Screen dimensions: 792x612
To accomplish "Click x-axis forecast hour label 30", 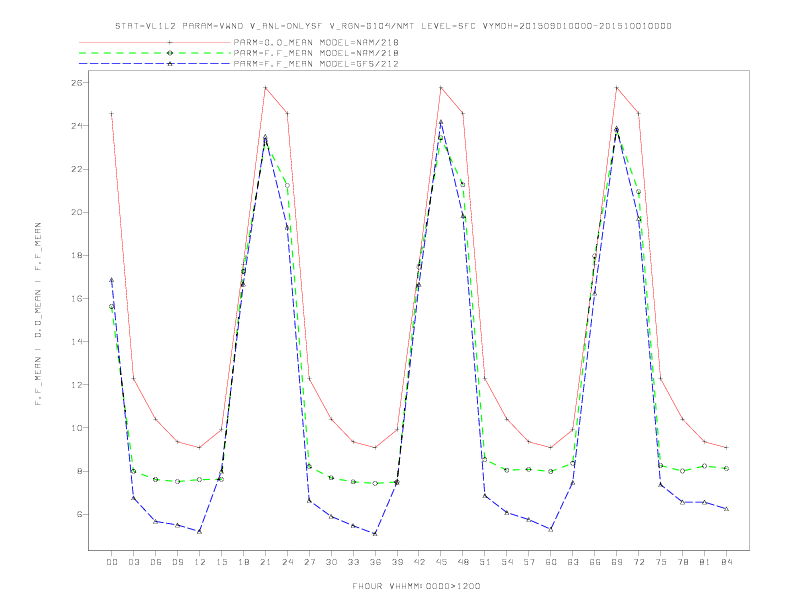I will (x=331, y=562).
